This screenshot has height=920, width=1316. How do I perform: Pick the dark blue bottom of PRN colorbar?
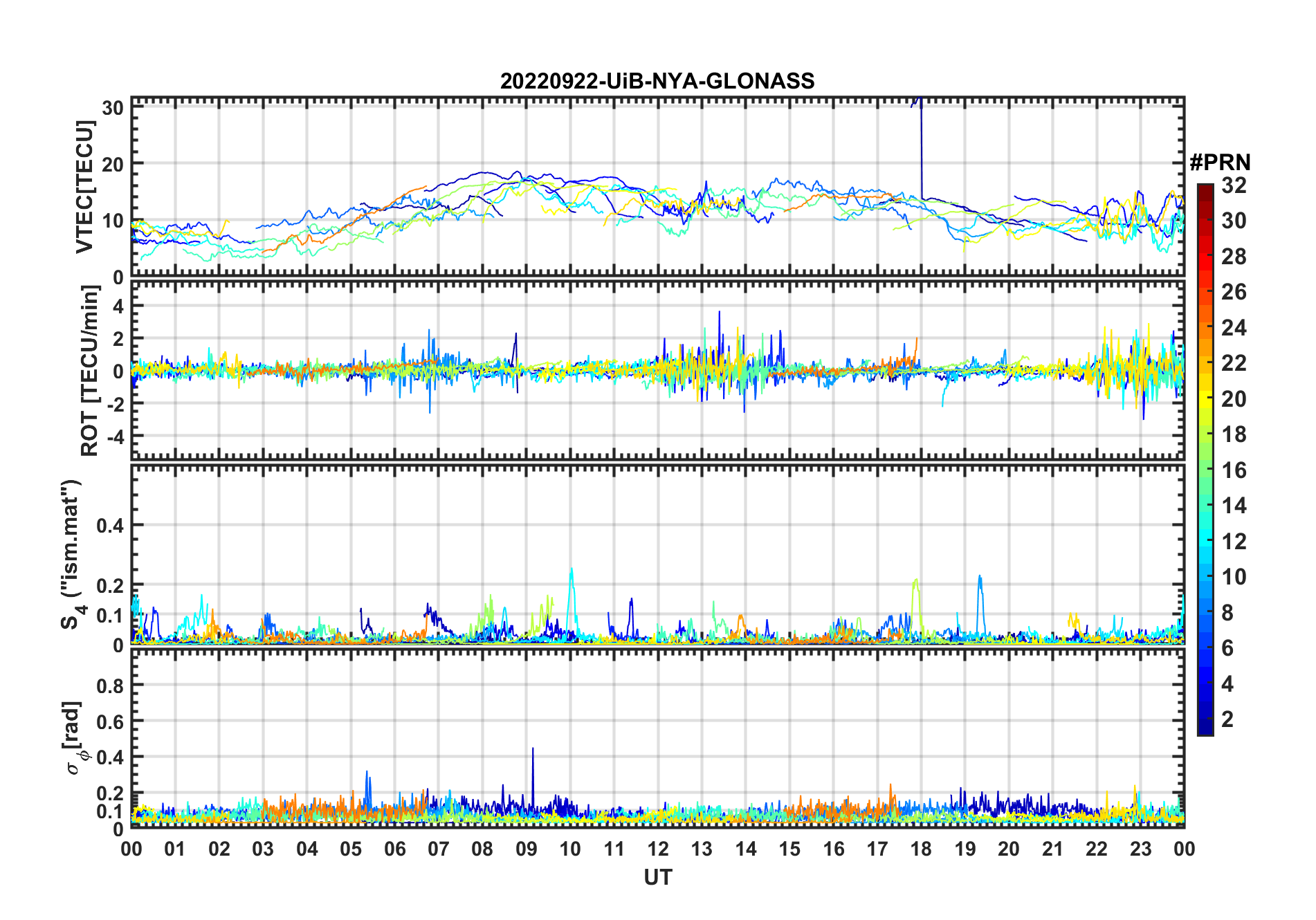[1205, 729]
